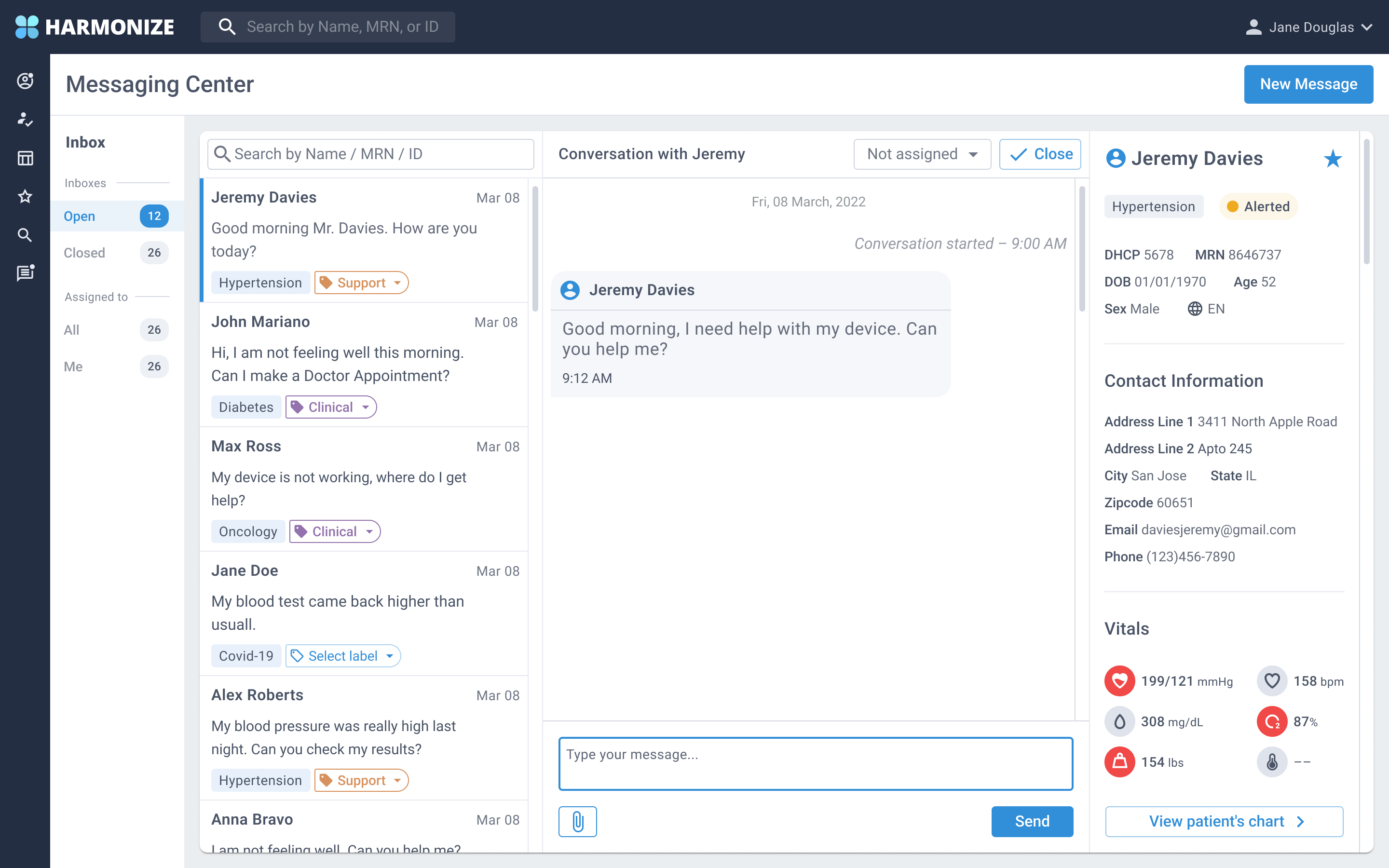The height and width of the screenshot is (868, 1389).
Task: Click the paperclip attachment button
Action: pyautogui.click(x=577, y=821)
